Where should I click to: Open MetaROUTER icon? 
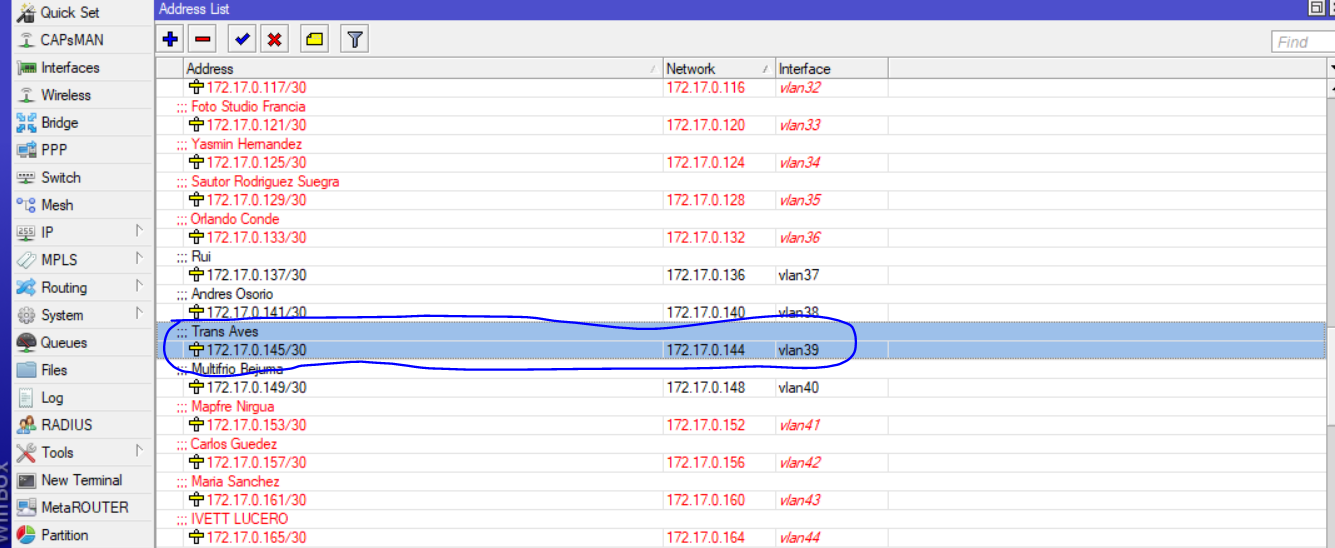[x=26, y=507]
